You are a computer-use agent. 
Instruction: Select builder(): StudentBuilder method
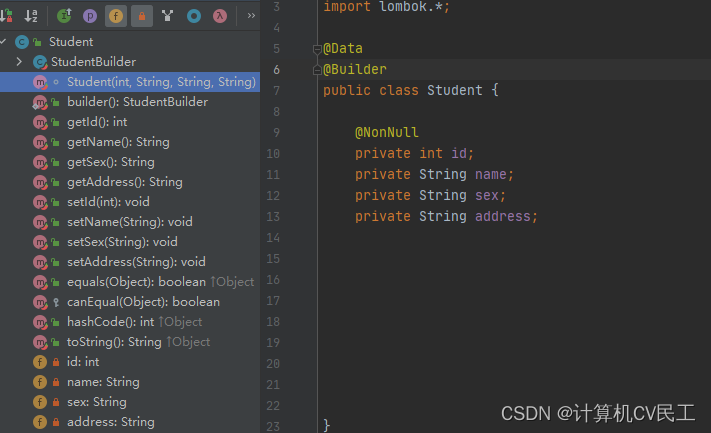click(137, 102)
